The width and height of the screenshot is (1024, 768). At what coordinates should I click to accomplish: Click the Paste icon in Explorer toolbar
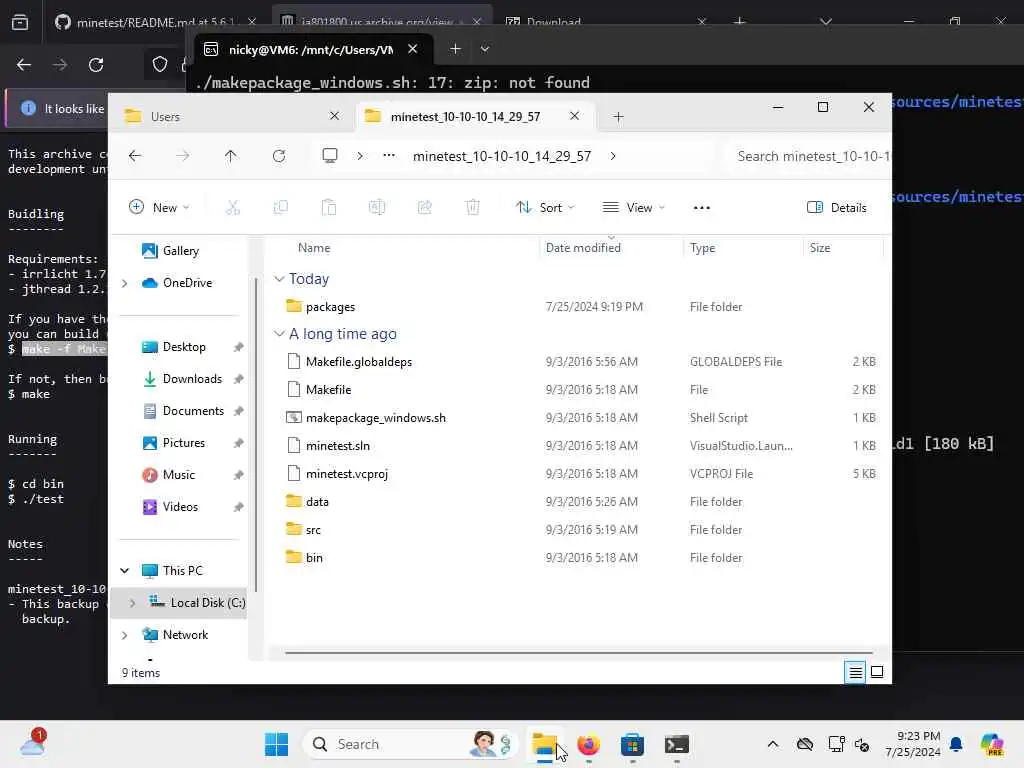[x=328, y=208]
